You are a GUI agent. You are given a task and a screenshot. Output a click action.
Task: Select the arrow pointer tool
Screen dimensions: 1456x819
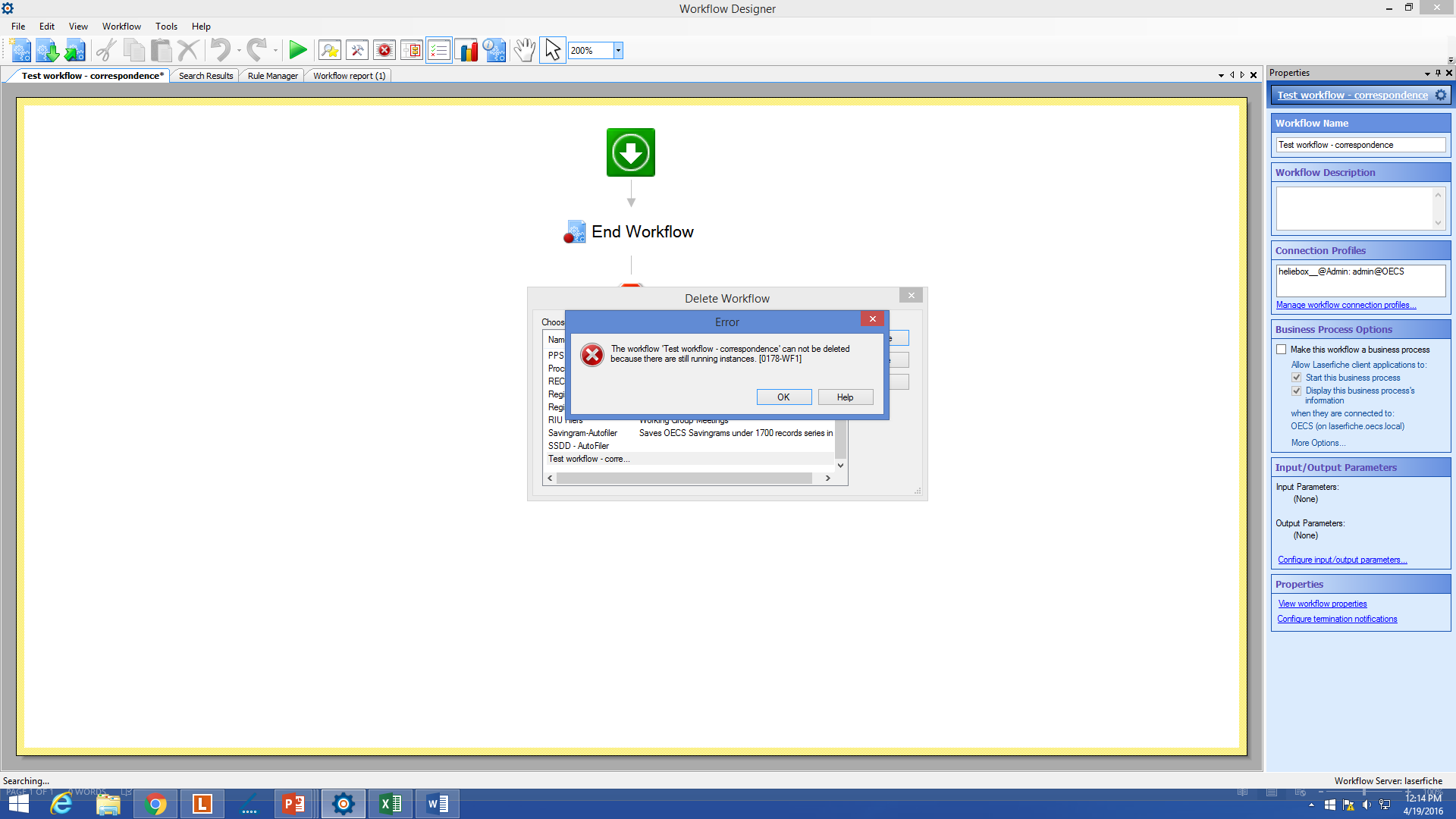(553, 51)
